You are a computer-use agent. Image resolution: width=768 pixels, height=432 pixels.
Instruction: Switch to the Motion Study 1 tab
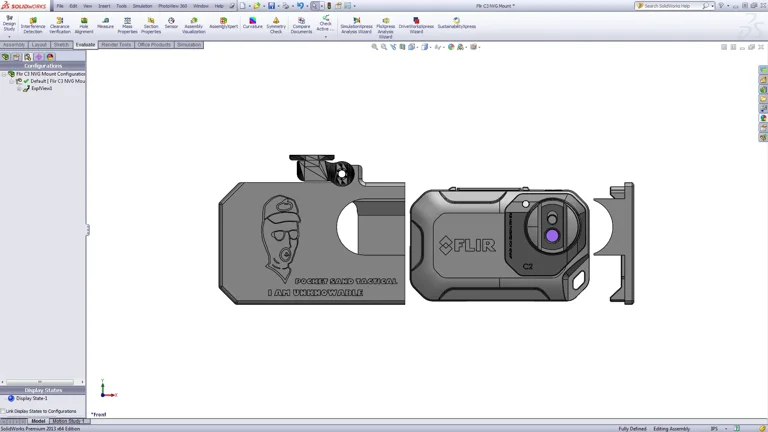click(x=68, y=421)
